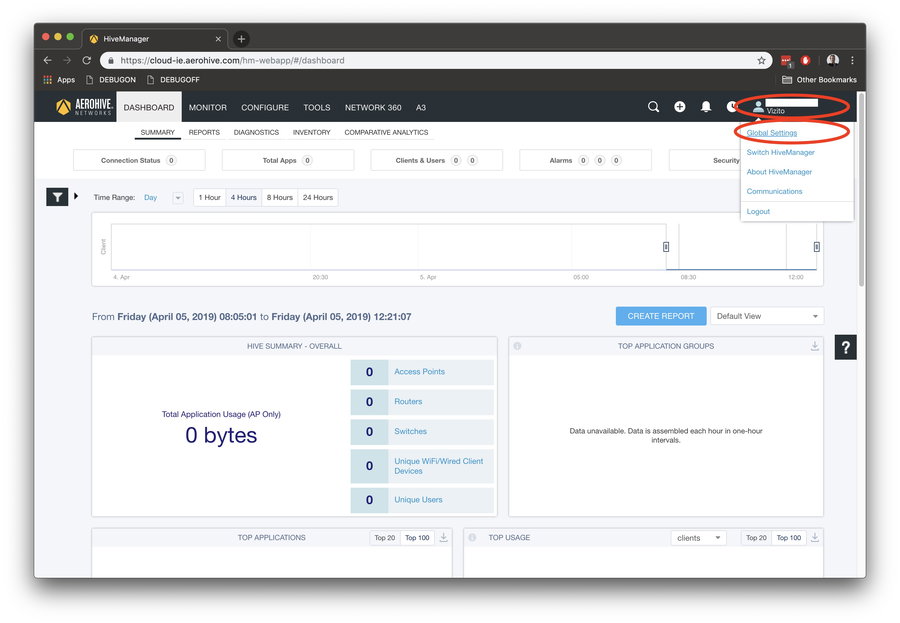Viewport: 900px width, 623px height.
Task: Click the filter funnel icon
Action: click(x=58, y=197)
